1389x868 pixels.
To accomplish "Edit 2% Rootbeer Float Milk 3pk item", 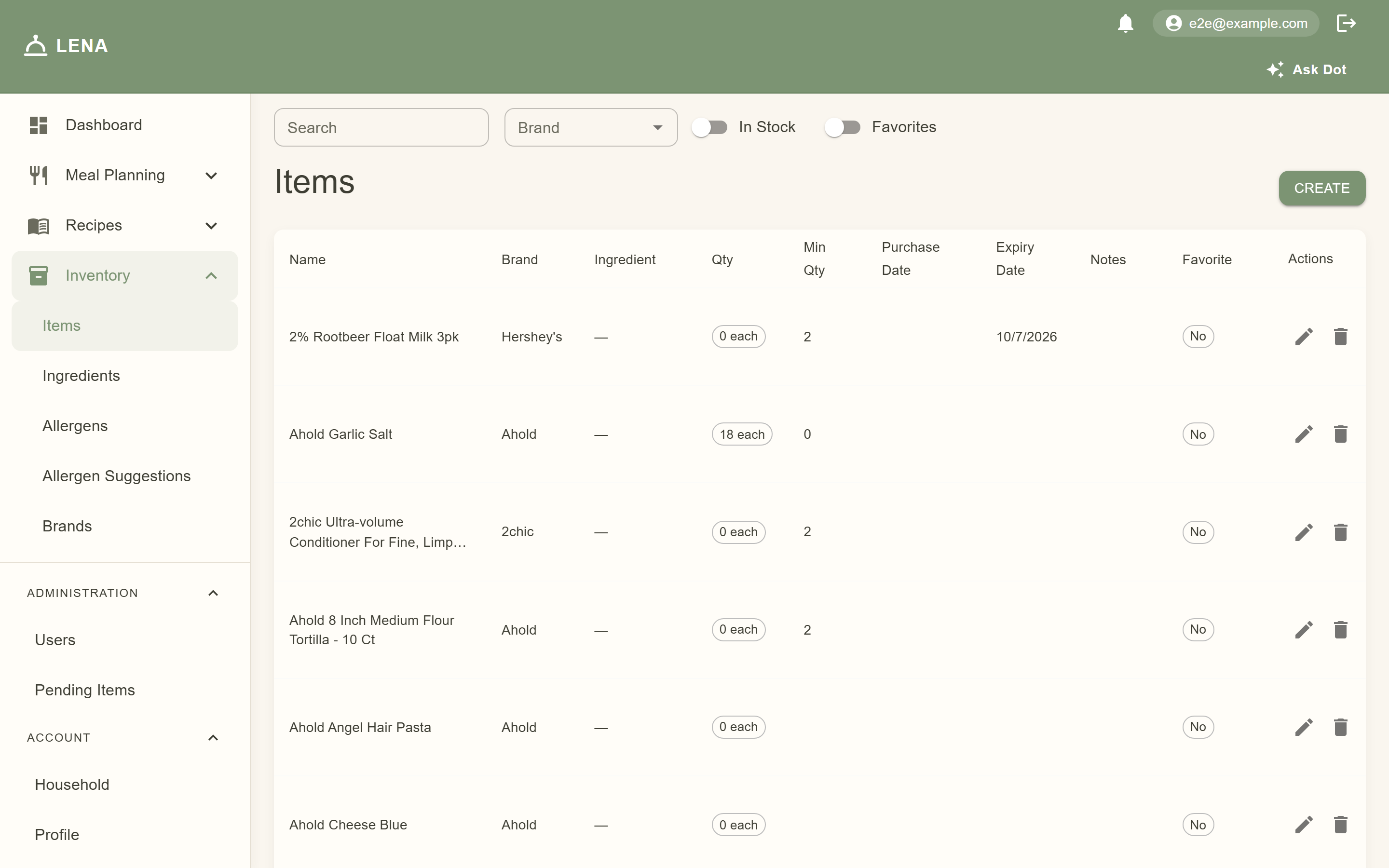I will coord(1304,337).
